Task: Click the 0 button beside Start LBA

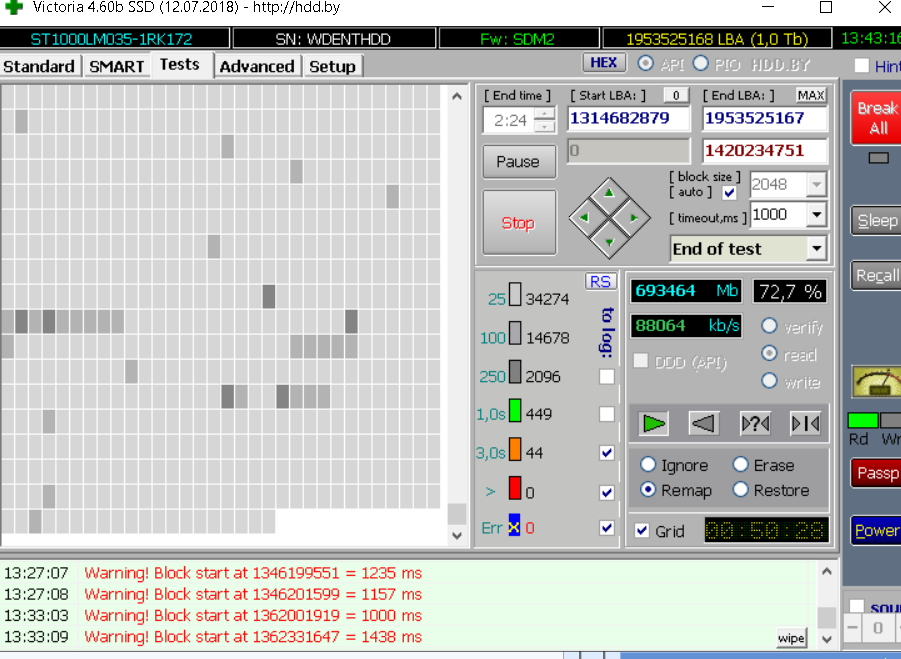Action: pos(676,95)
